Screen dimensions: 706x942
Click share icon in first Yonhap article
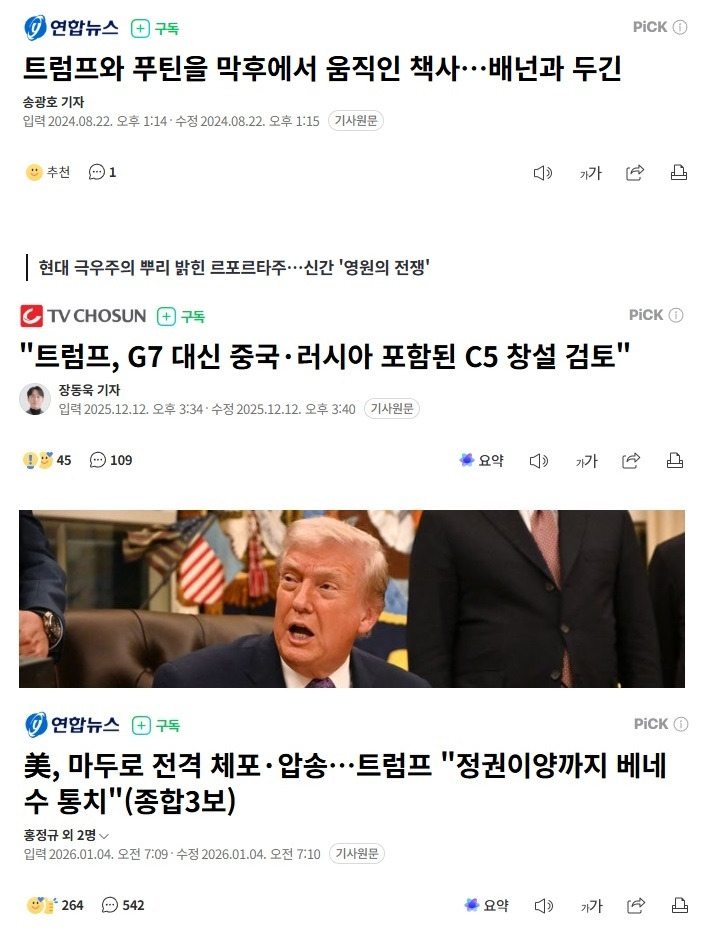(634, 173)
